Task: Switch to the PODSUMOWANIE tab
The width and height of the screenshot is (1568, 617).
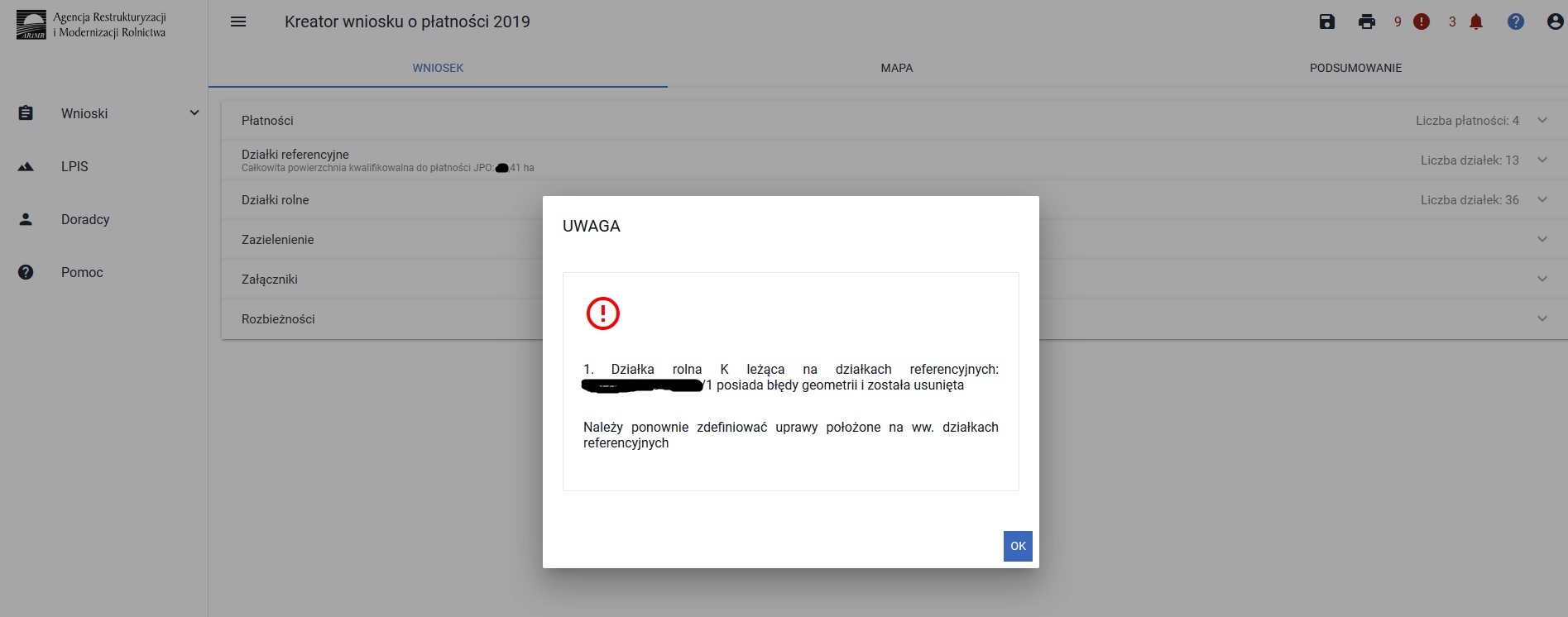Action: 1355,68
